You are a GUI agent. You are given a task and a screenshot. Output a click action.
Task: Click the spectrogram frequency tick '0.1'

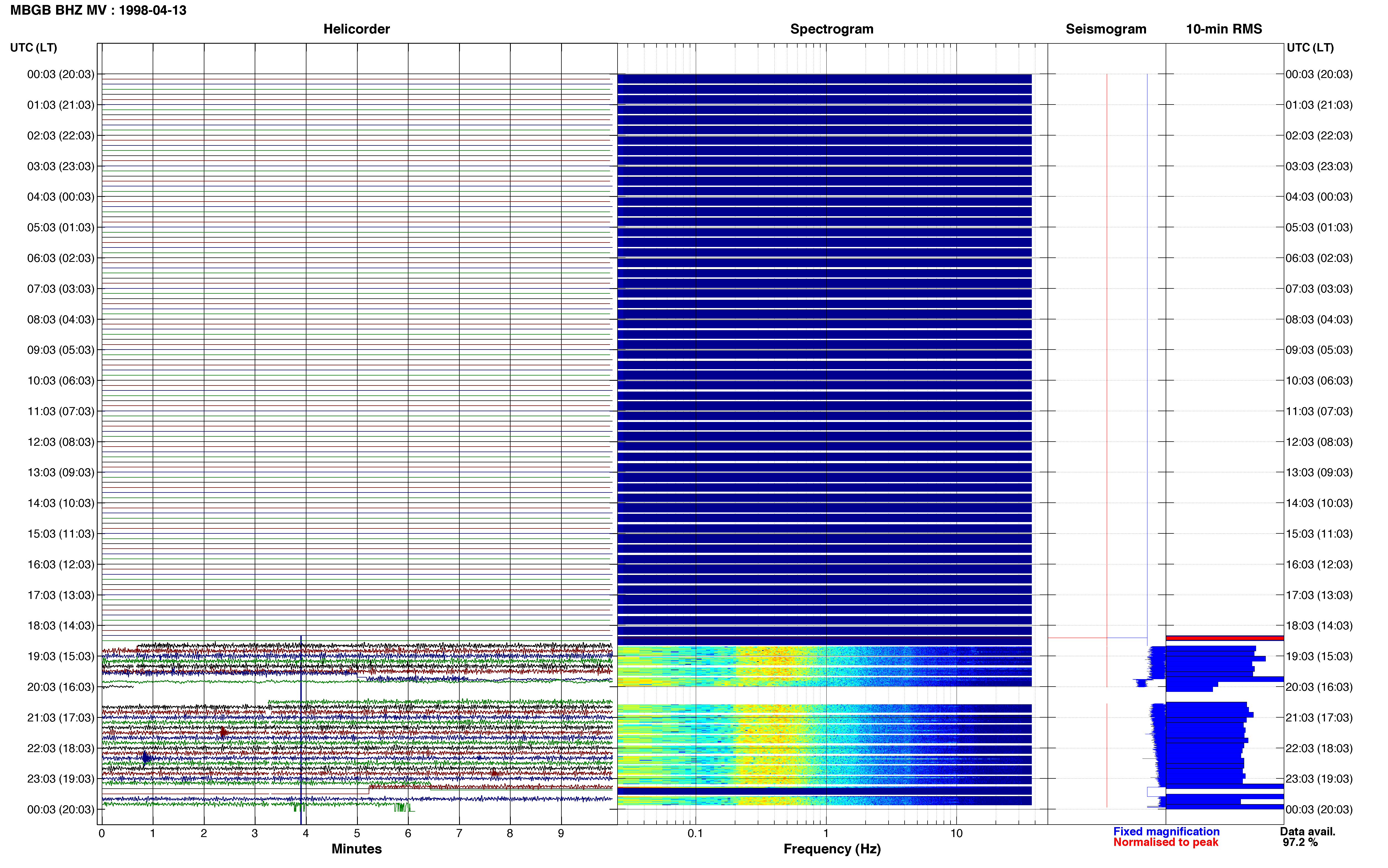[695, 833]
